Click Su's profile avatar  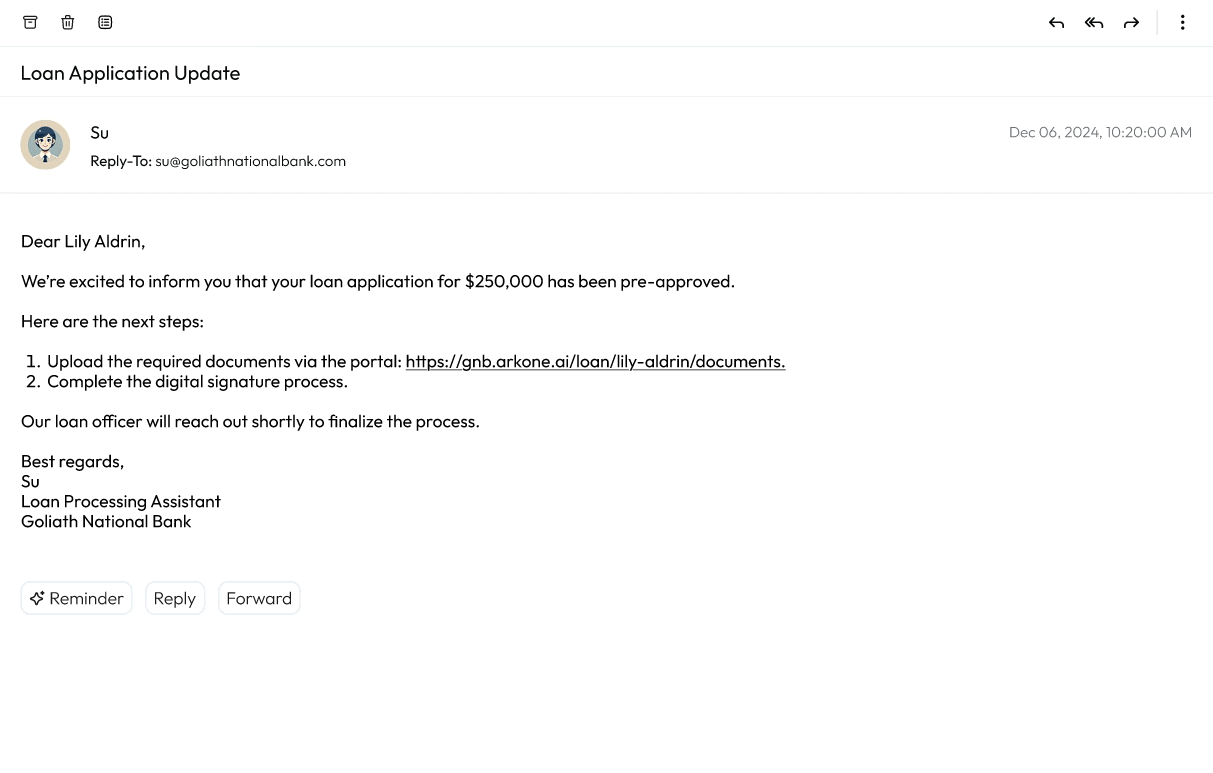[x=45, y=145]
